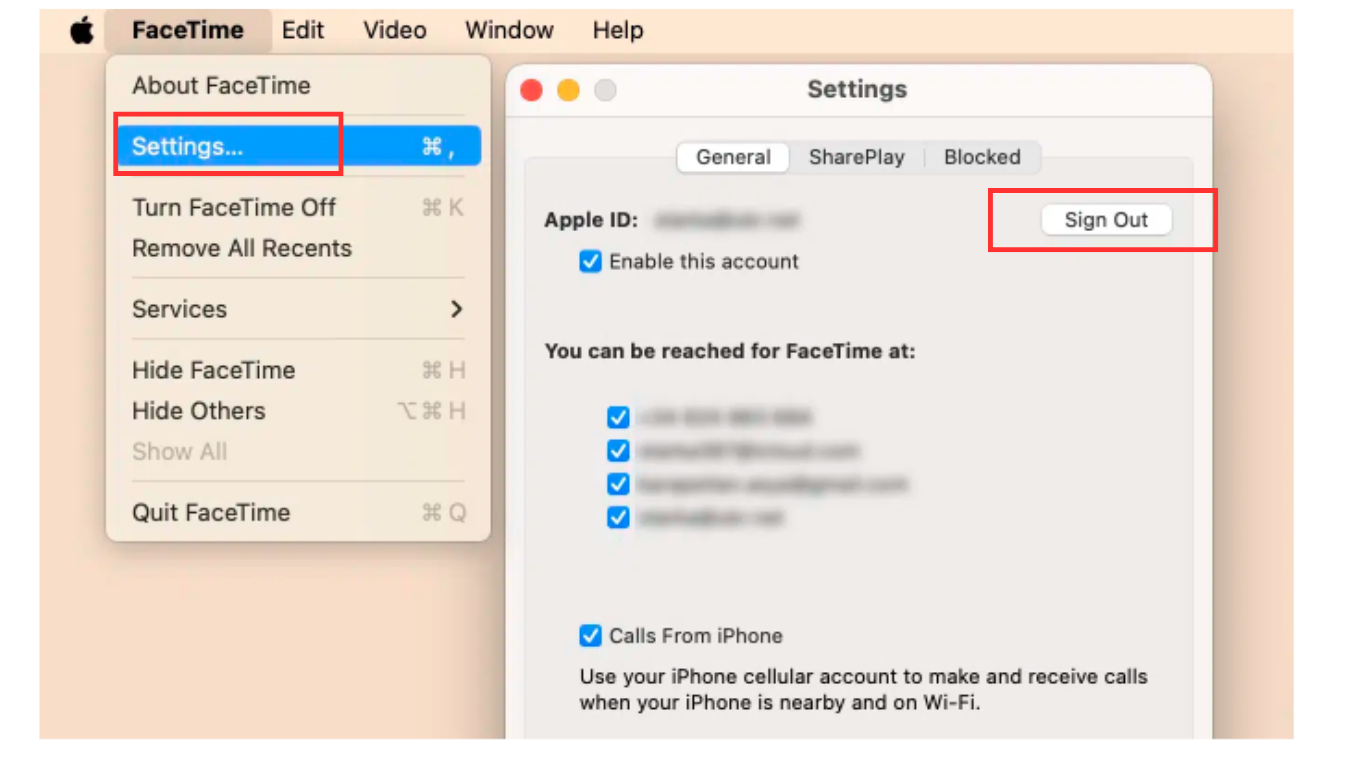Screen dimensions: 1366x768
Task: Open the Apple logo menu
Action: click(x=82, y=30)
